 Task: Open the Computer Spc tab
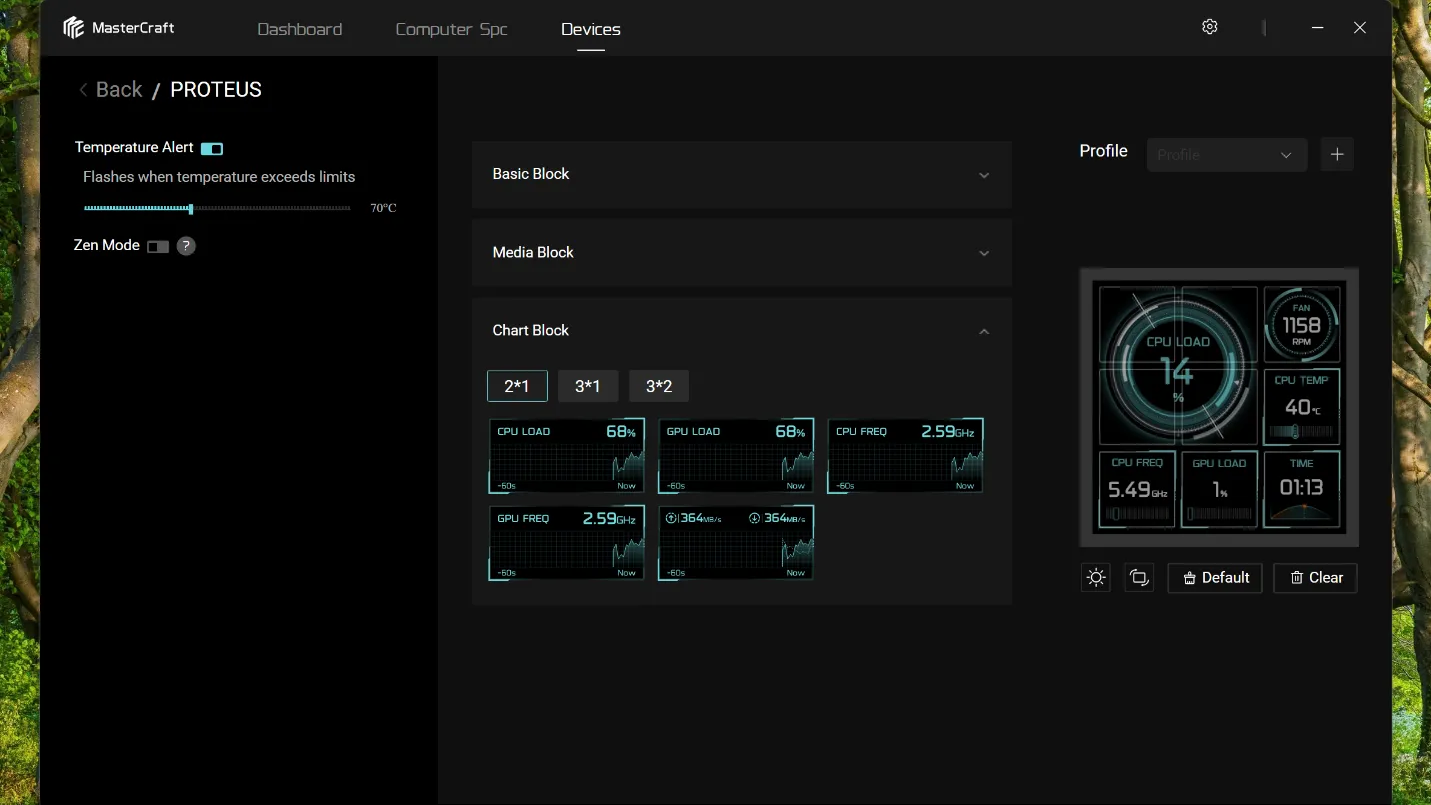[x=452, y=29]
